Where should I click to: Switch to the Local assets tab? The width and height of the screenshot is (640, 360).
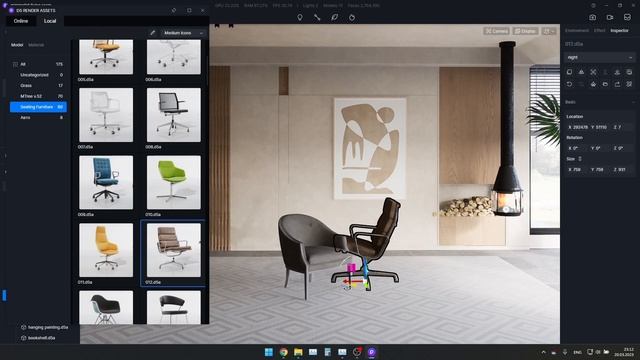point(50,21)
